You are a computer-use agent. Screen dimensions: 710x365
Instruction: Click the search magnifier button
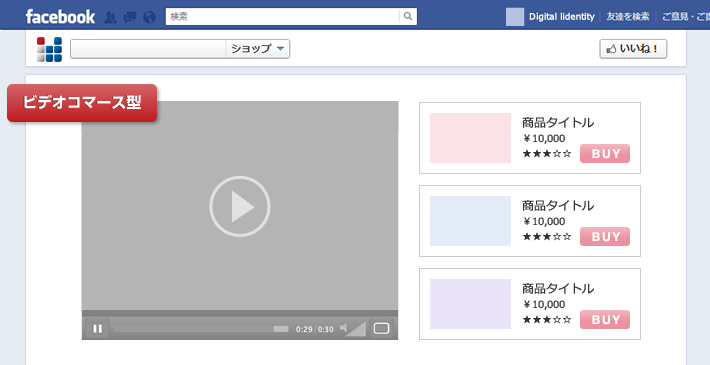click(x=408, y=16)
